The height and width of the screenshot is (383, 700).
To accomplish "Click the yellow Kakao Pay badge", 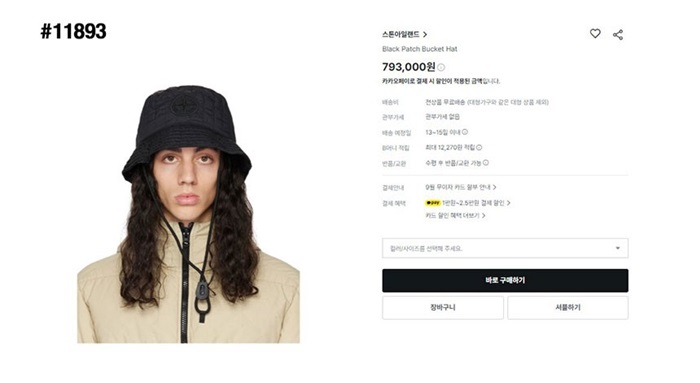I will click(x=433, y=203).
